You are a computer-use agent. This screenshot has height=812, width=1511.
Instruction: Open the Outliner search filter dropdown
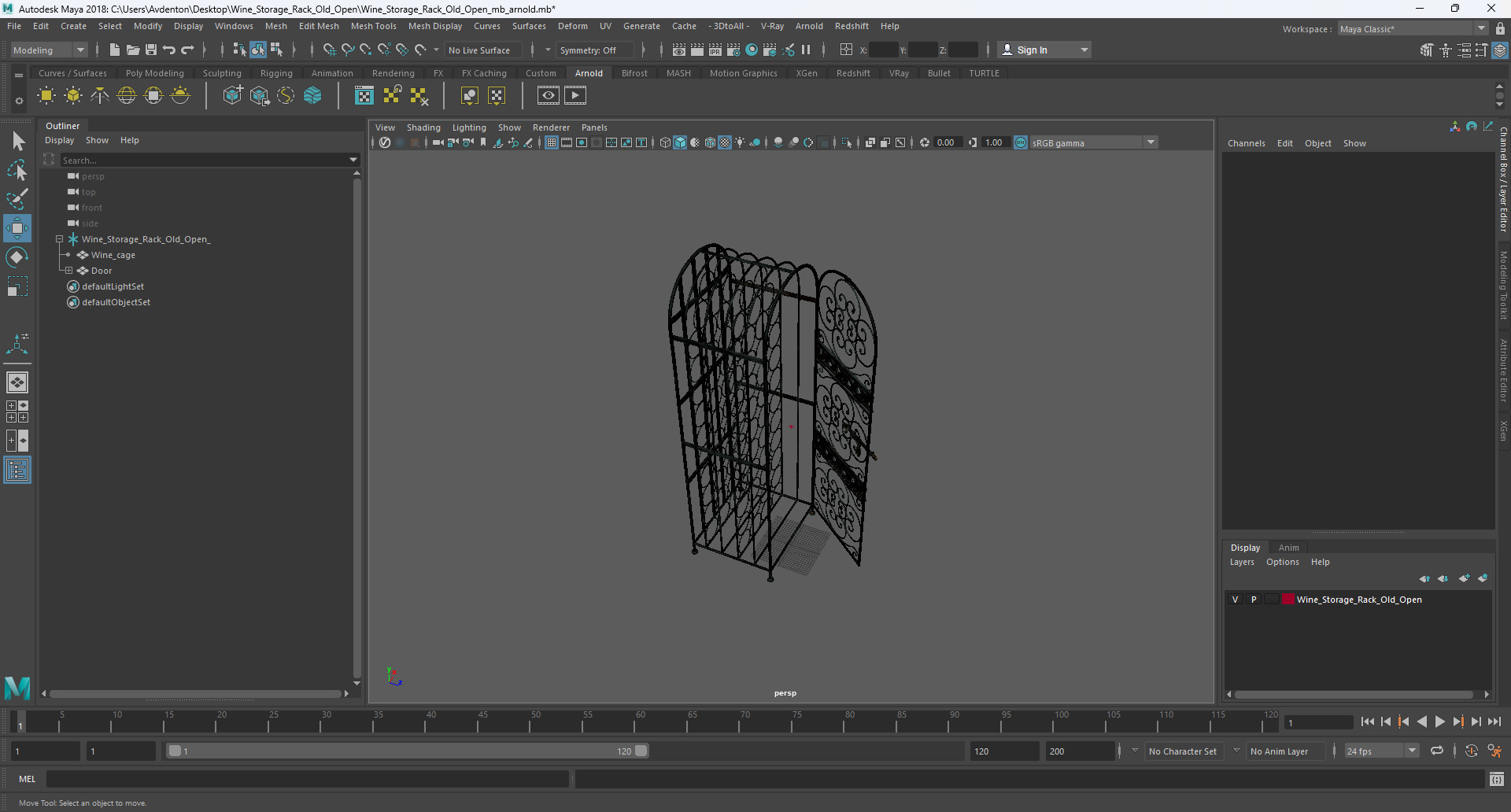(x=353, y=160)
